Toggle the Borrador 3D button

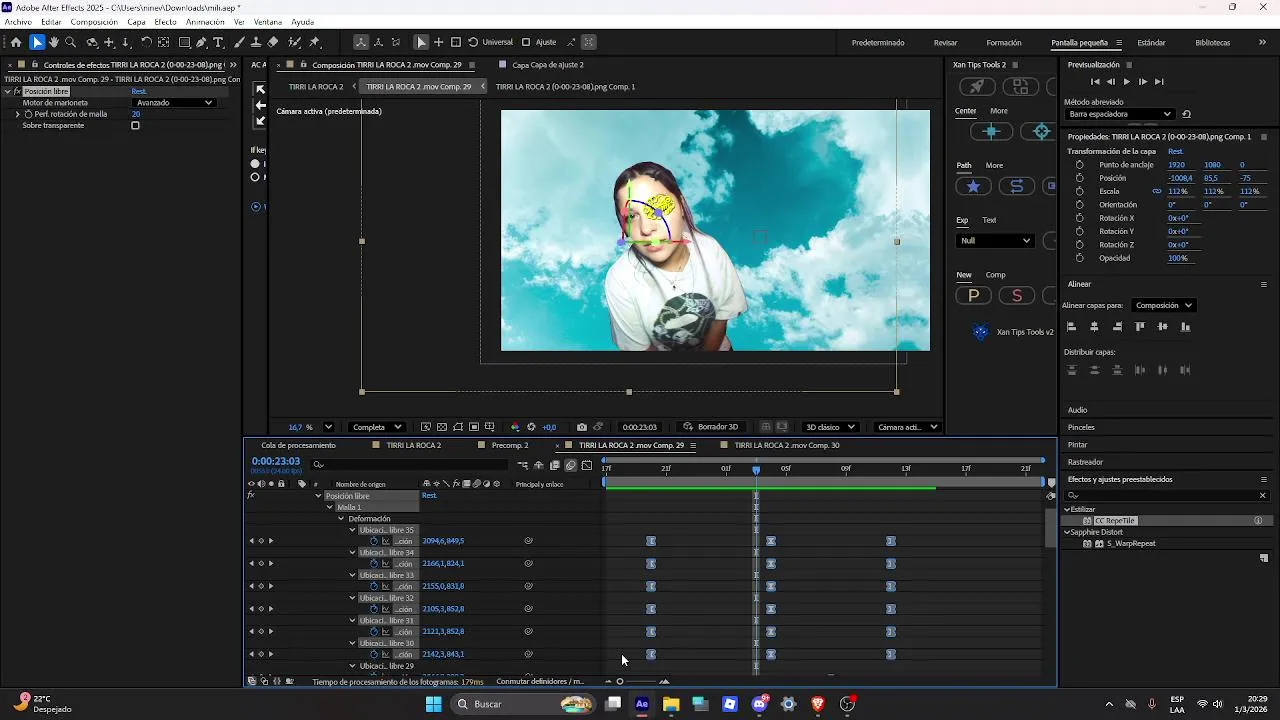point(710,427)
